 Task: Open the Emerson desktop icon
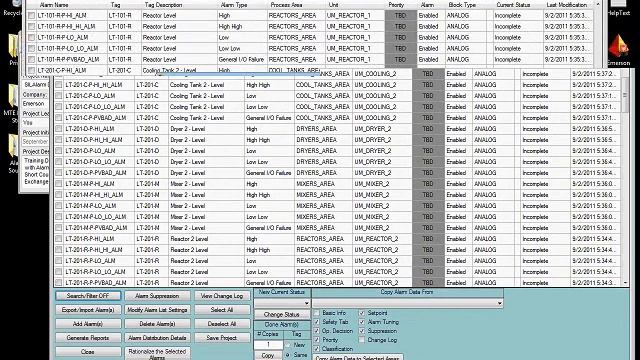click(618, 50)
